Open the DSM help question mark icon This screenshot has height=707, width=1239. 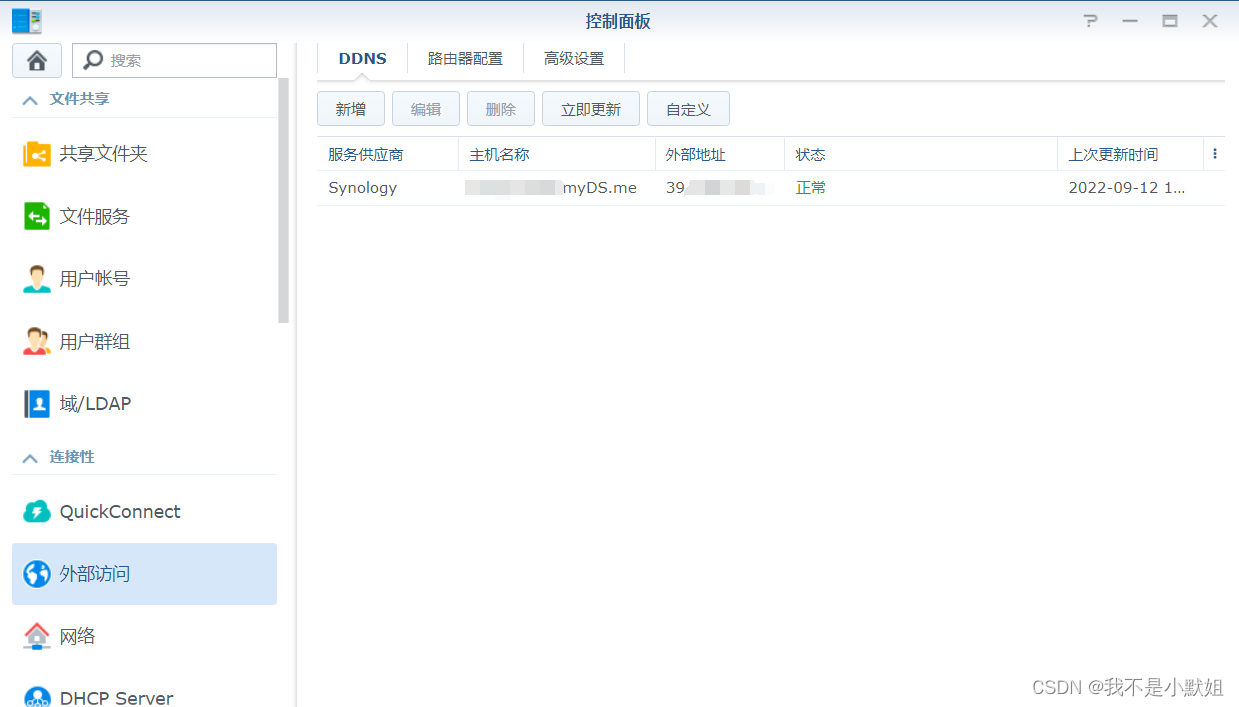click(x=1089, y=20)
